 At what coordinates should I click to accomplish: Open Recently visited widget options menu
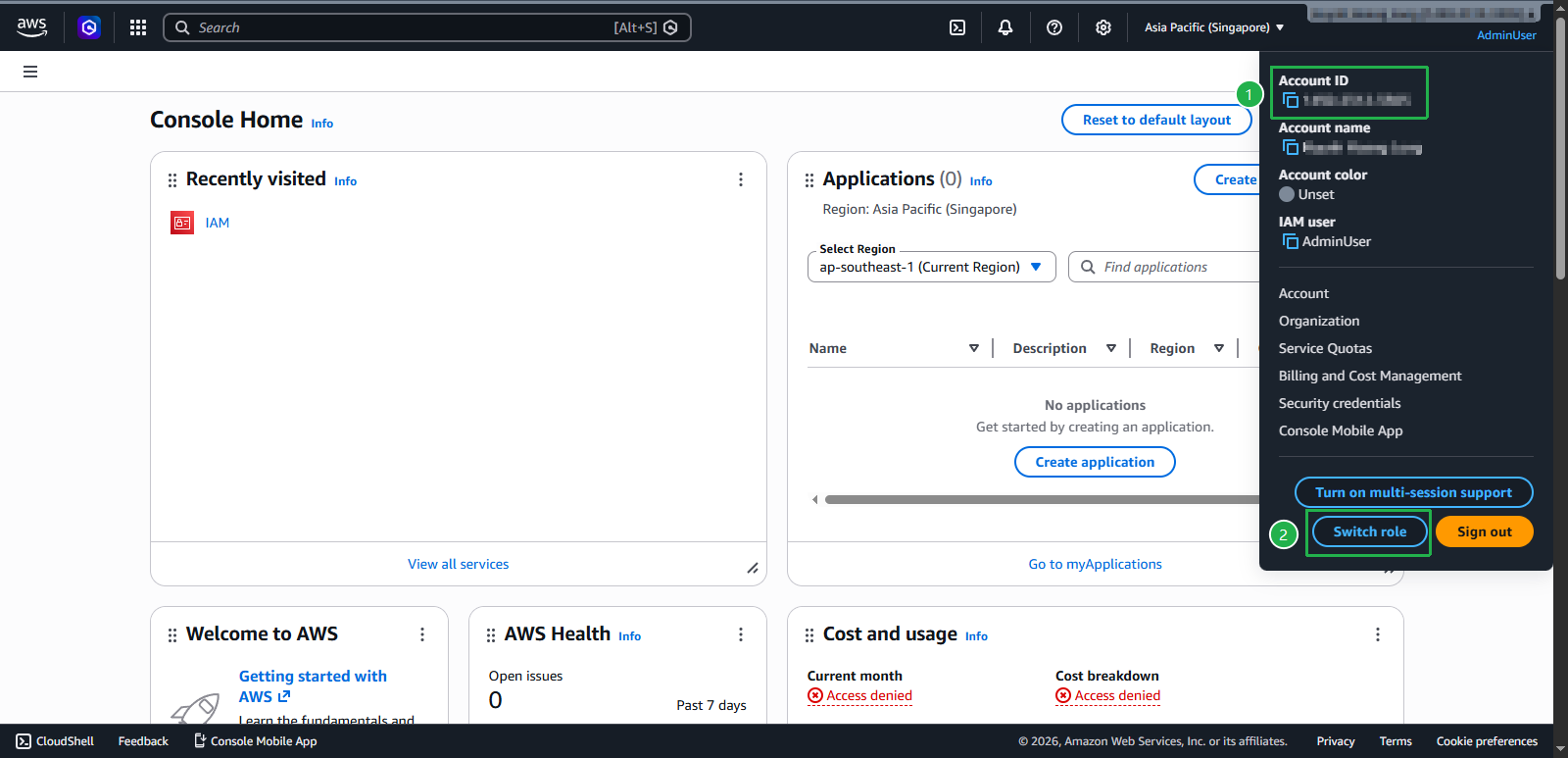[741, 179]
